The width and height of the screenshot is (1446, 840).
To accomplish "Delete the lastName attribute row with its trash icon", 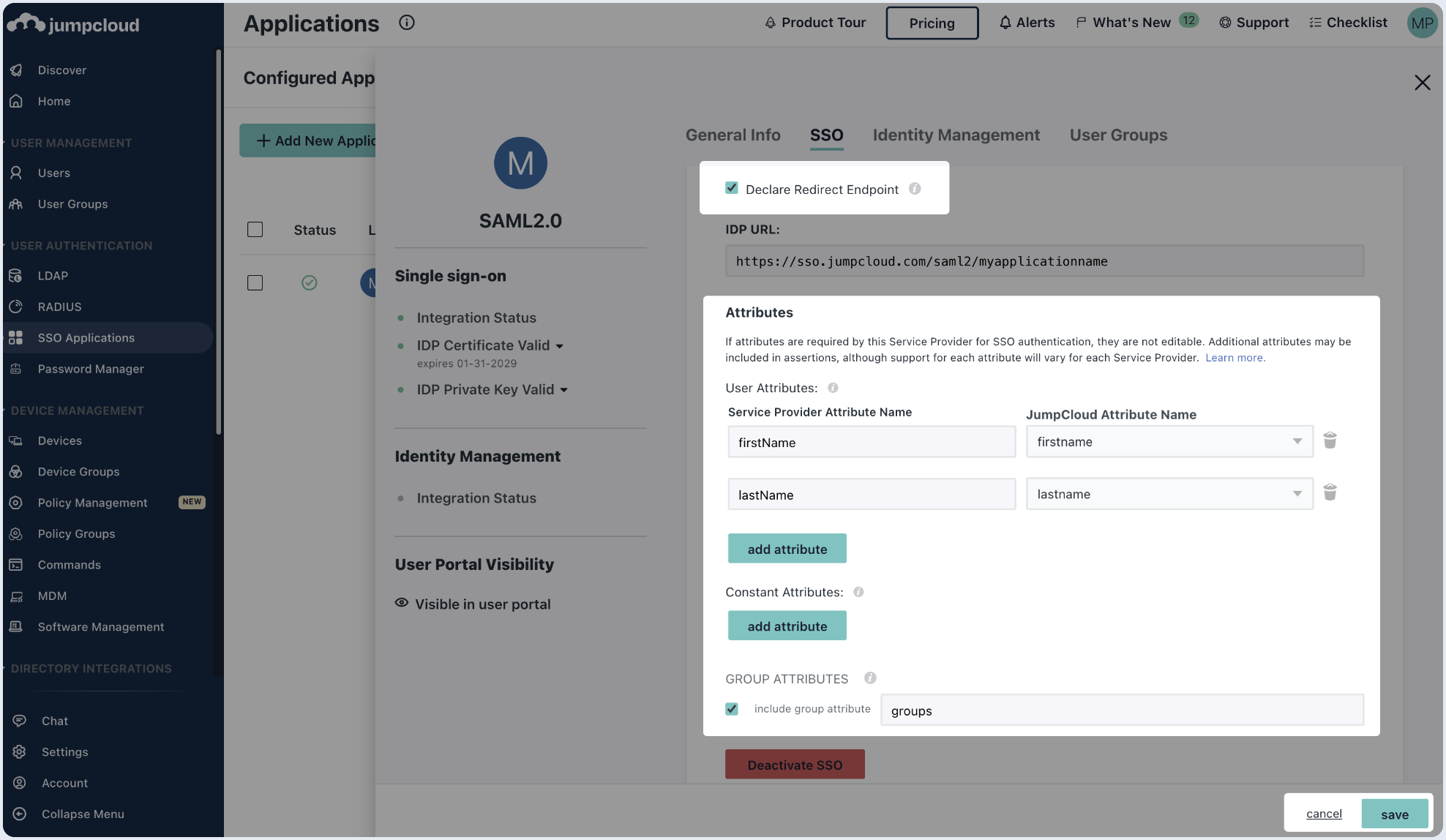I will pyautogui.click(x=1330, y=493).
